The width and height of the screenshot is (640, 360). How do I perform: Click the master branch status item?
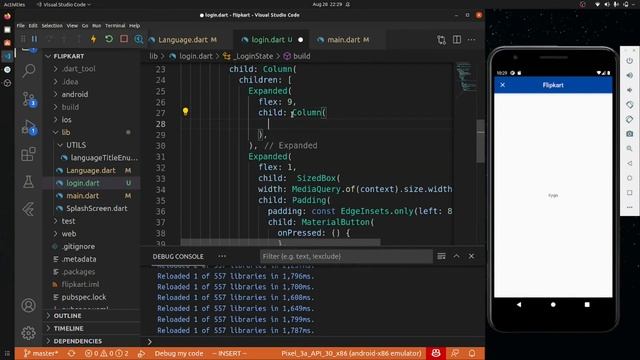(41, 353)
